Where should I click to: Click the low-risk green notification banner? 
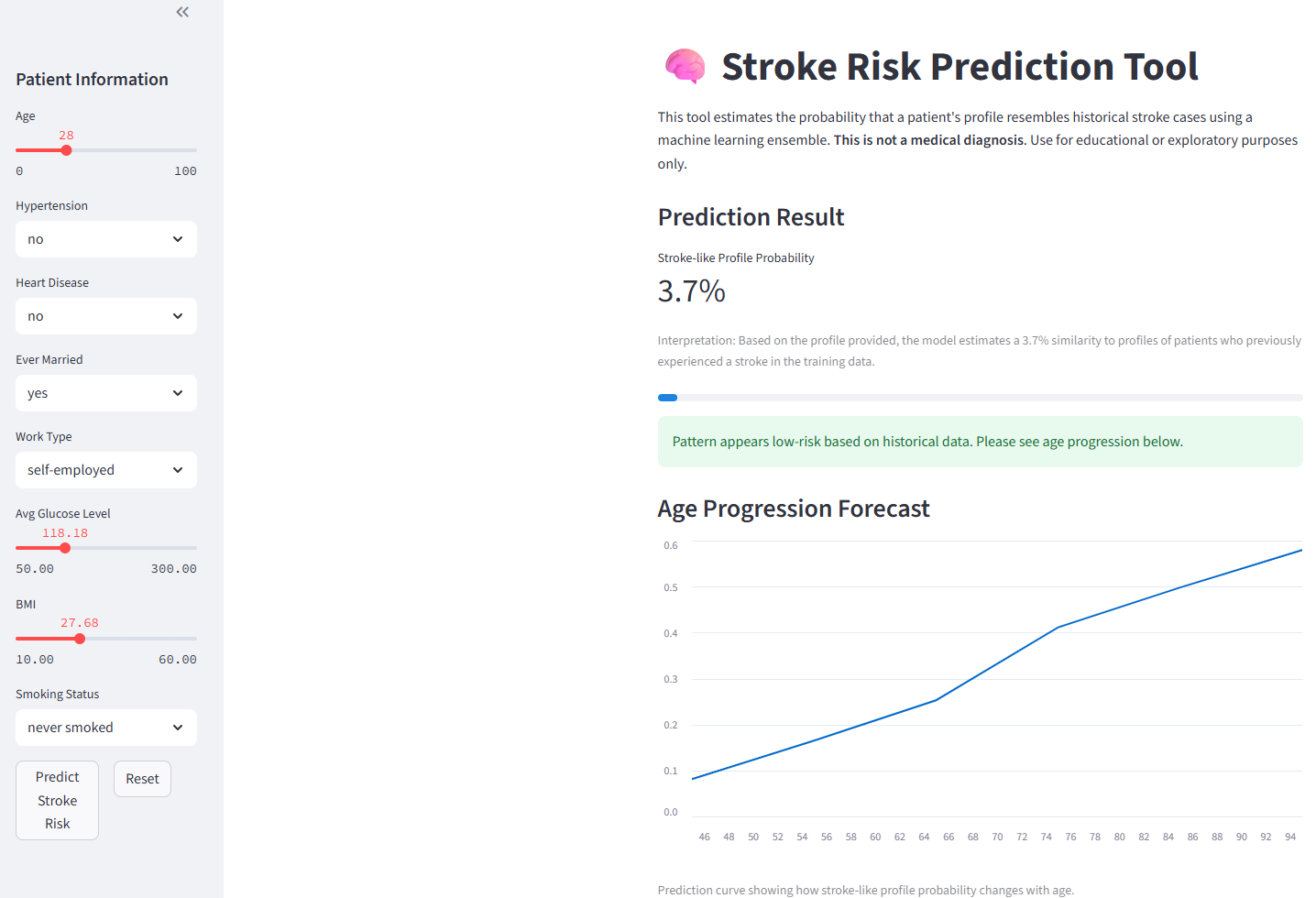[x=980, y=441]
